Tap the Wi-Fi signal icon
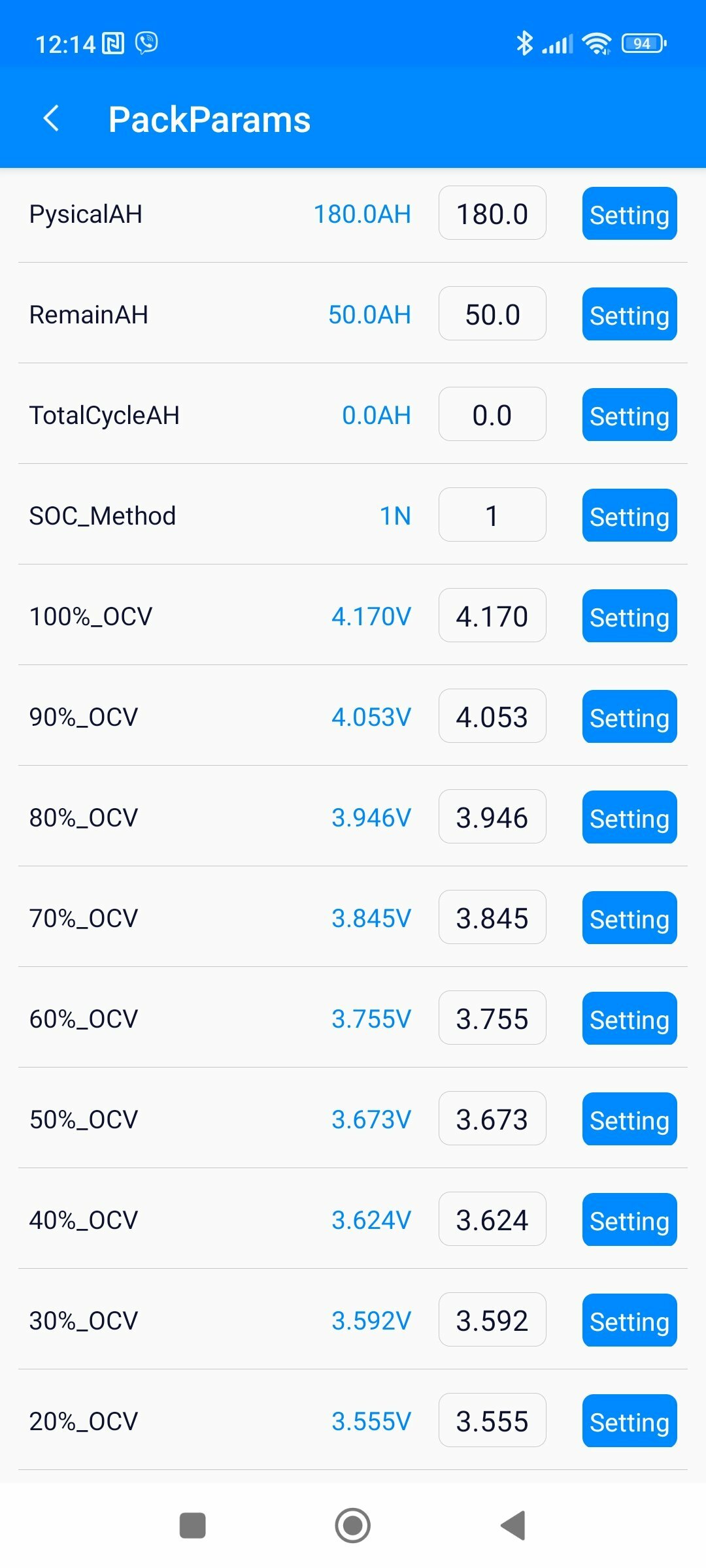 (597, 44)
